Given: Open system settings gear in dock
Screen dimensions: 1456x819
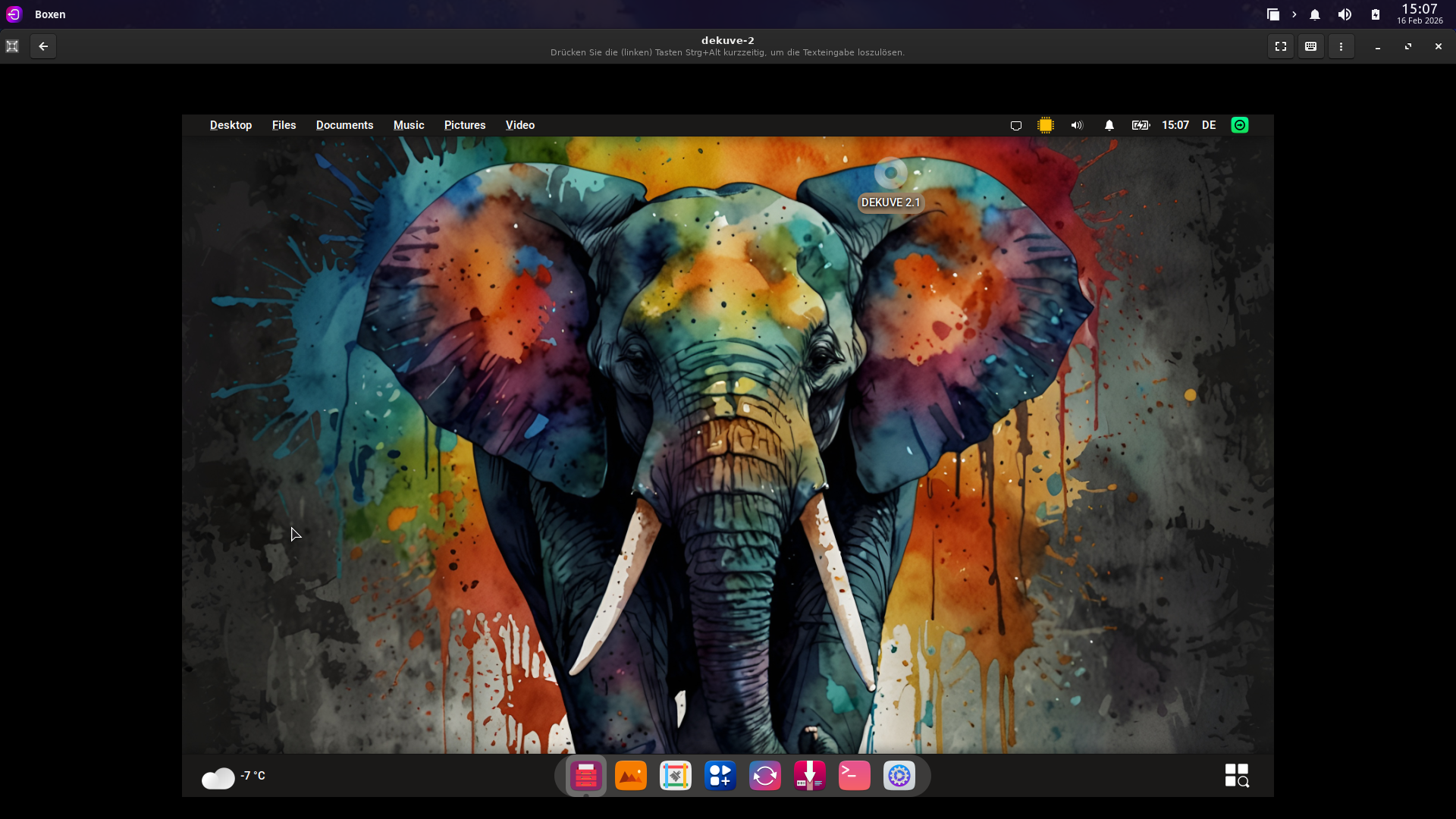Looking at the screenshot, I should pos(899,776).
